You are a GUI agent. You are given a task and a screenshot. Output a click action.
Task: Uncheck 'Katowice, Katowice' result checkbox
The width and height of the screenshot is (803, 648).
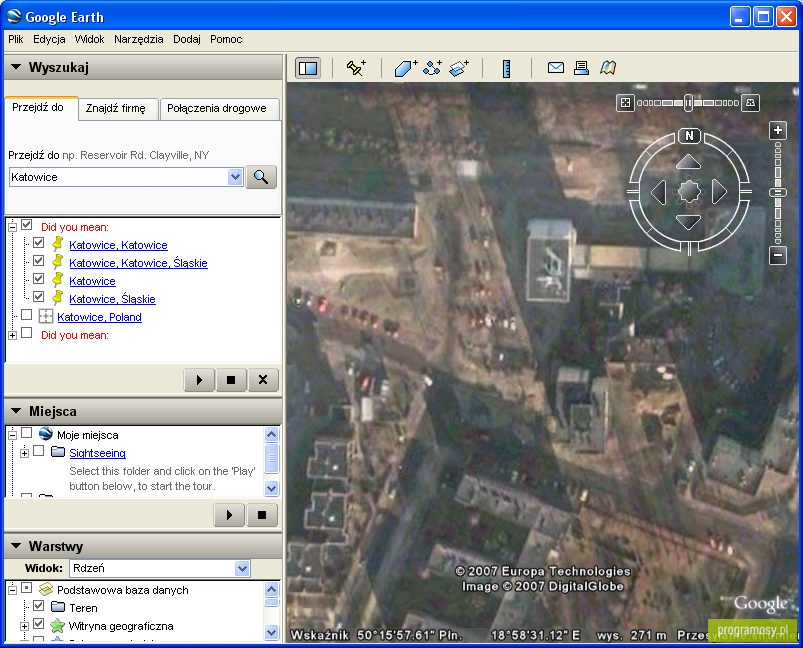[x=38, y=242]
